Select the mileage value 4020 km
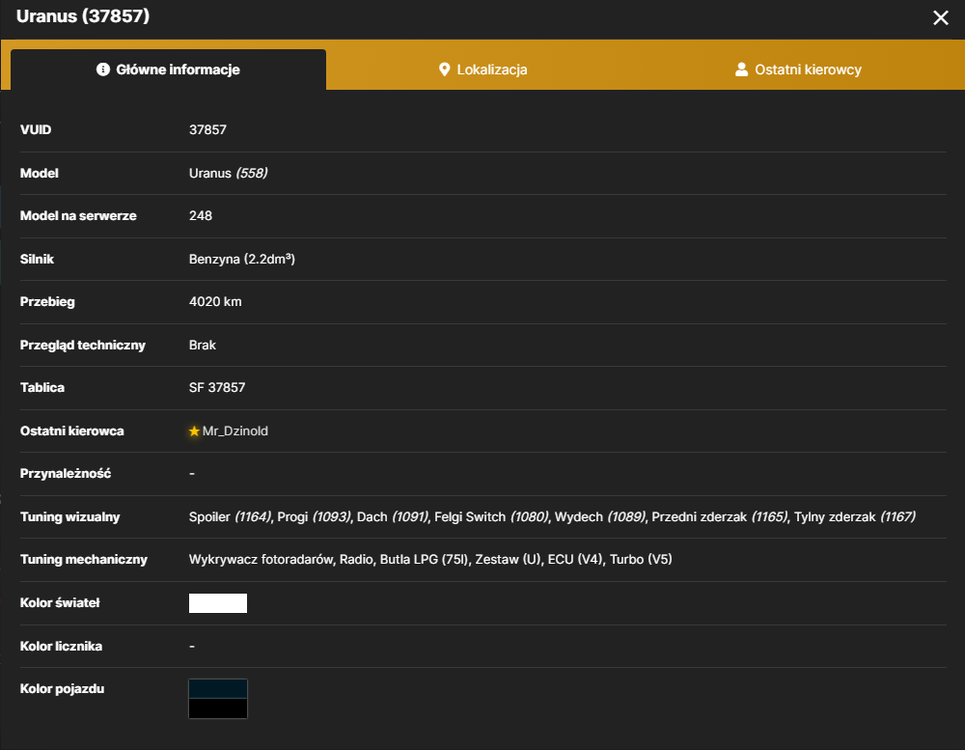This screenshot has height=750, width=965. pyautogui.click(x=215, y=301)
